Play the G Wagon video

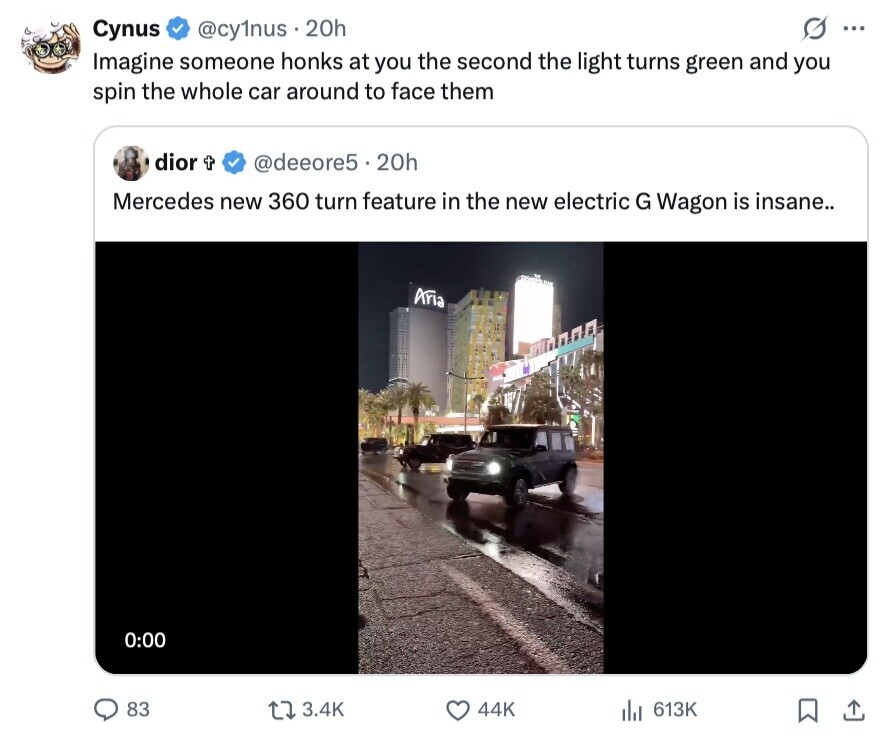480,457
